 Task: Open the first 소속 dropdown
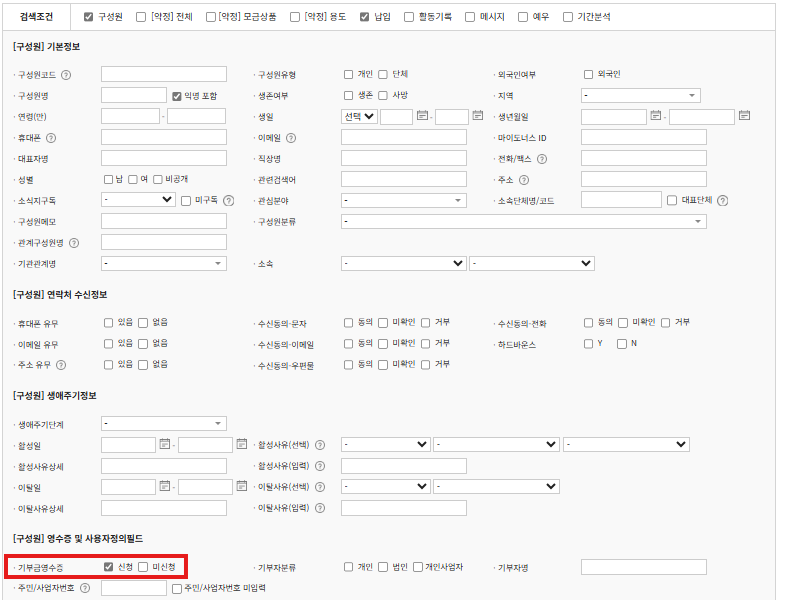[x=404, y=264]
